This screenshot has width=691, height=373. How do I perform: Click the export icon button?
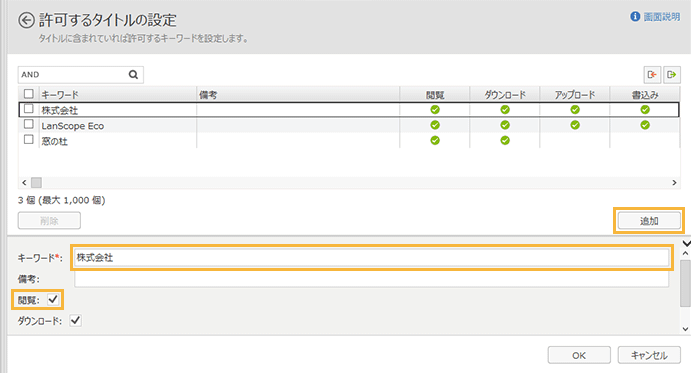(x=672, y=75)
